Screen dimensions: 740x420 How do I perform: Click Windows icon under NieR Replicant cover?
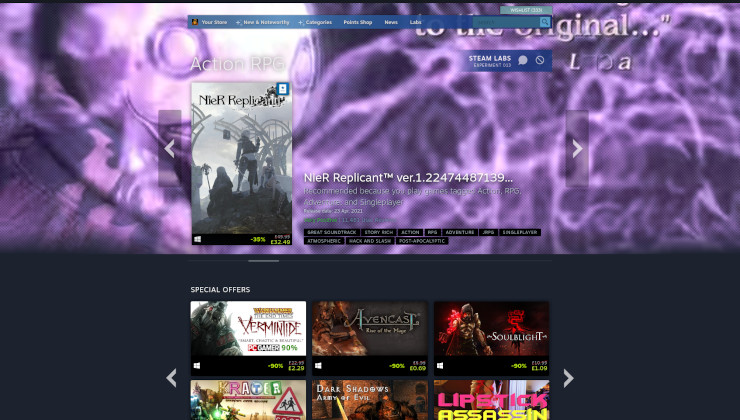click(x=197, y=239)
